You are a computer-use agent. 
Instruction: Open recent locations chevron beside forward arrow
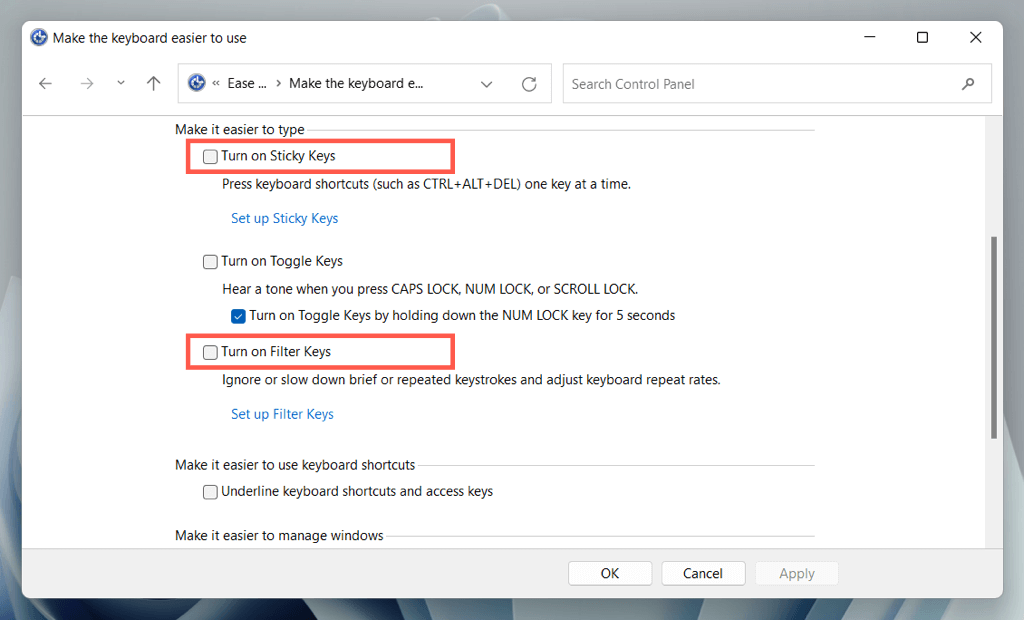coord(121,83)
